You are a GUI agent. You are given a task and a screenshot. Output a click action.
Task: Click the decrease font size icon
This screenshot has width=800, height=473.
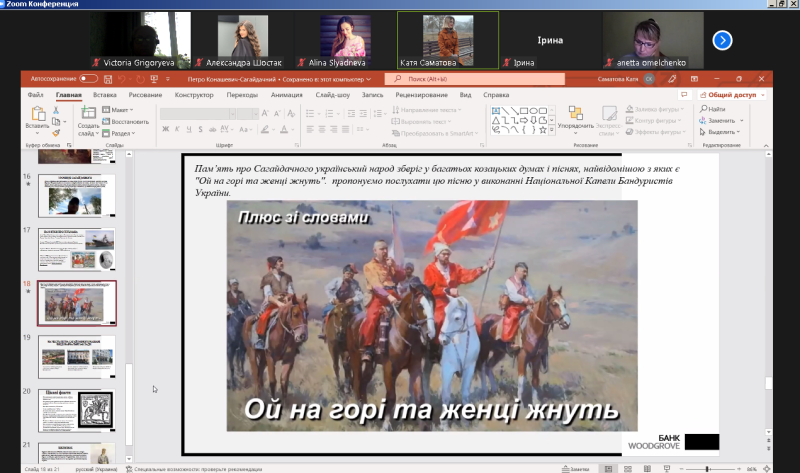tap(277, 113)
